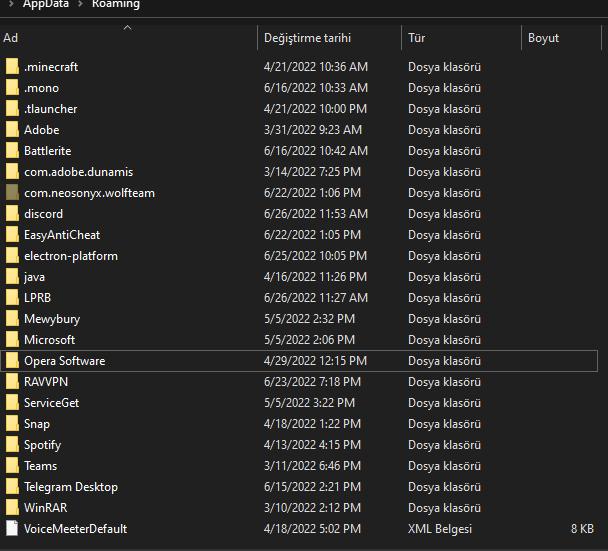
Task: Click the Opera Software folder icon
Action: pos(12,361)
